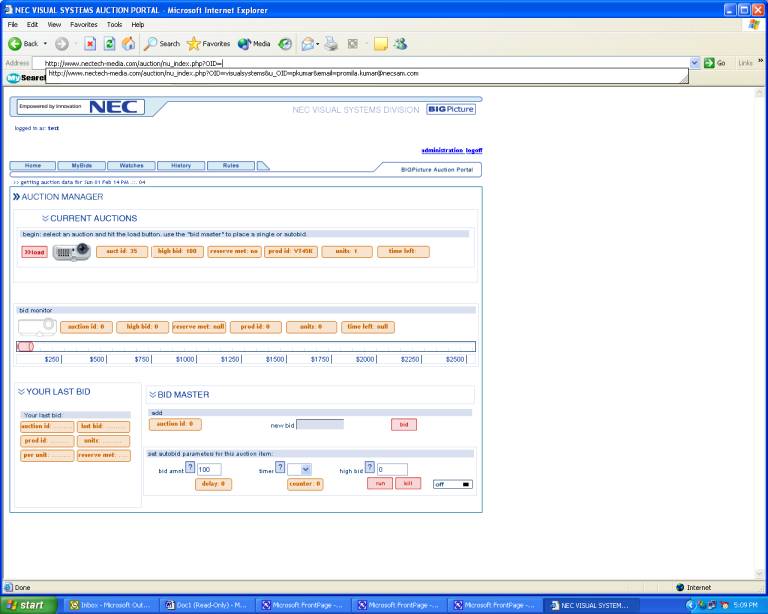This screenshot has height=614, width=768.
Task: Click the red bid monitor slider handle
Action: 25,347
